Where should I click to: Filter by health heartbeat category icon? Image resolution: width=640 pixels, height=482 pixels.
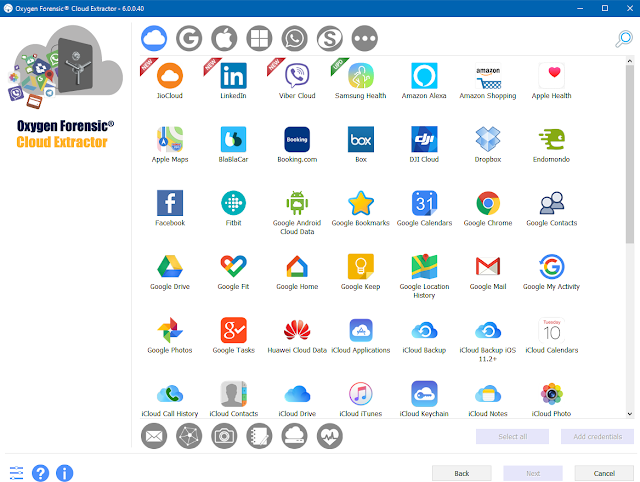(329, 436)
